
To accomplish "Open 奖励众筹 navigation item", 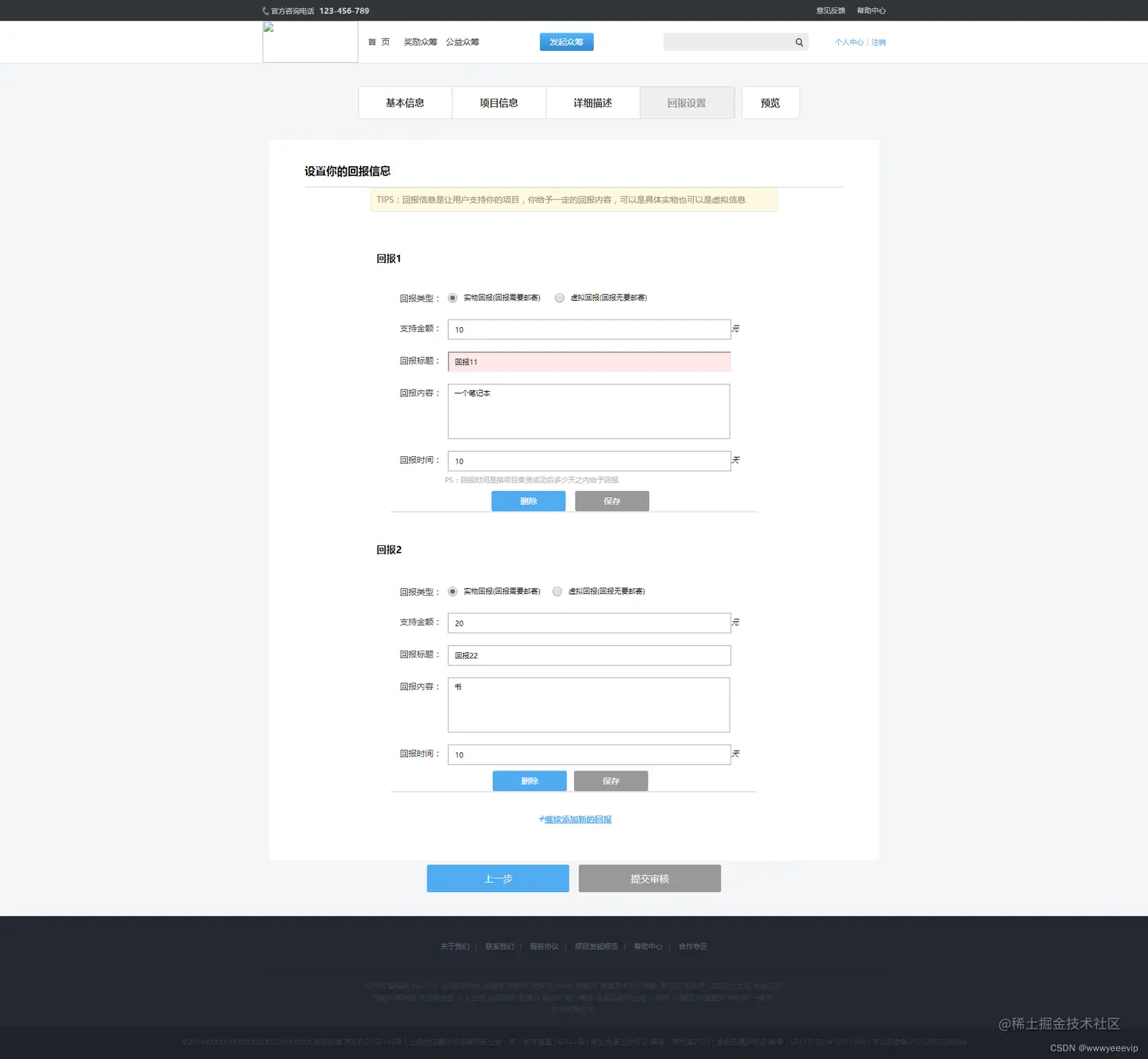I will click(x=421, y=42).
